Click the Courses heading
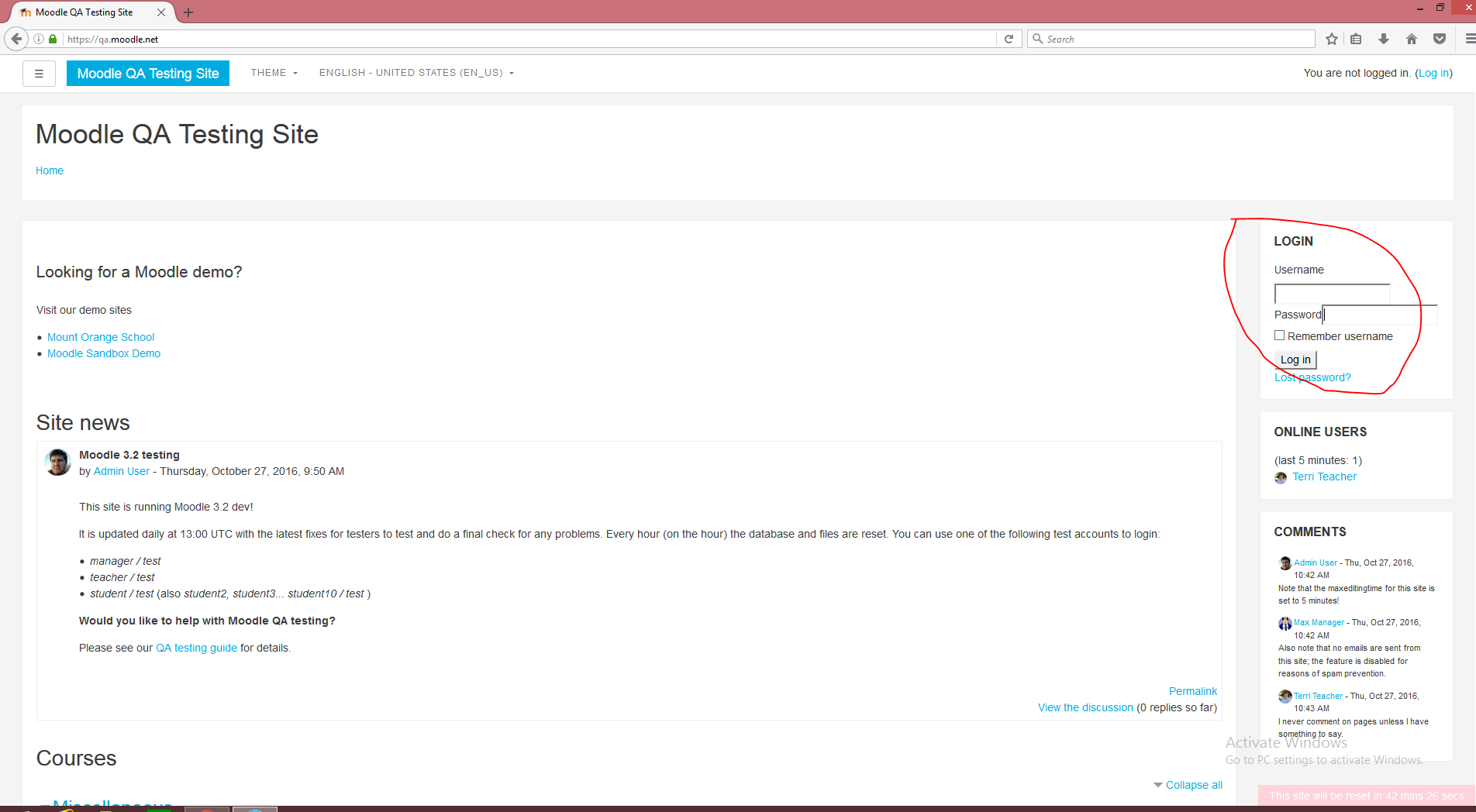The width and height of the screenshot is (1476, 812). [76, 758]
